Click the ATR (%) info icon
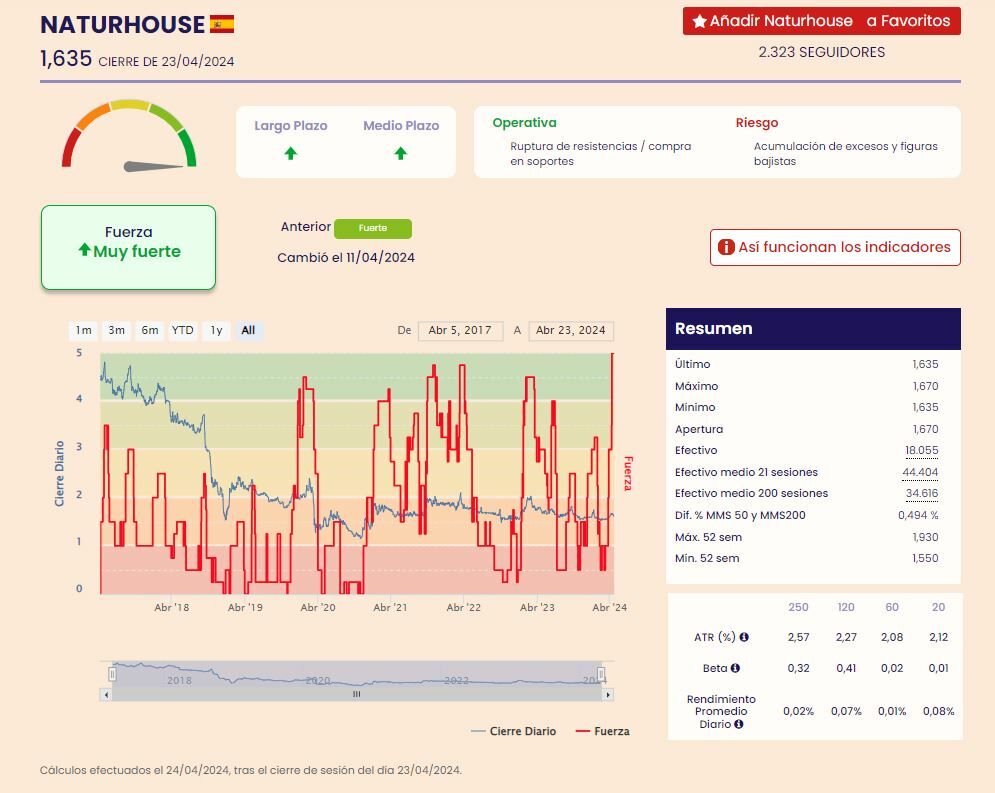The height and width of the screenshot is (793, 995). [x=744, y=637]
